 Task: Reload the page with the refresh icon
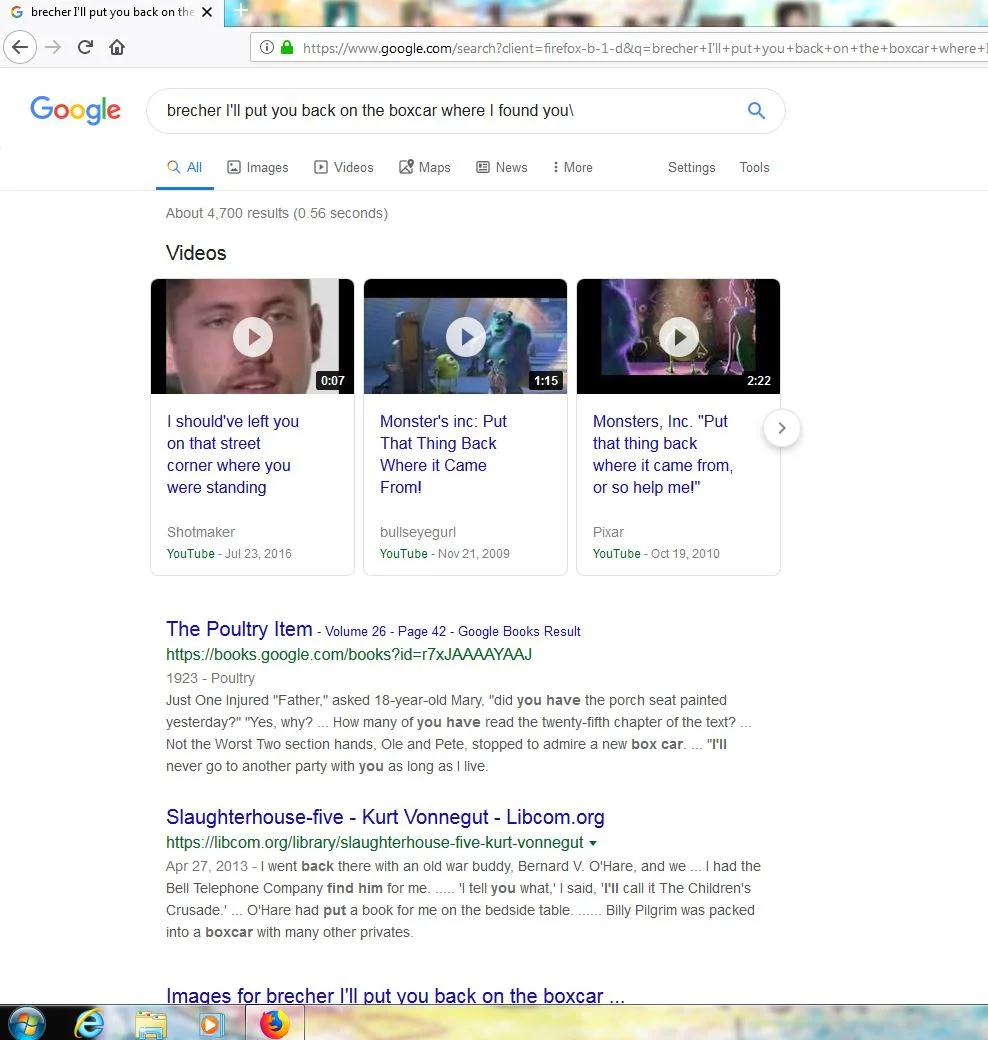tap(85, 47)
